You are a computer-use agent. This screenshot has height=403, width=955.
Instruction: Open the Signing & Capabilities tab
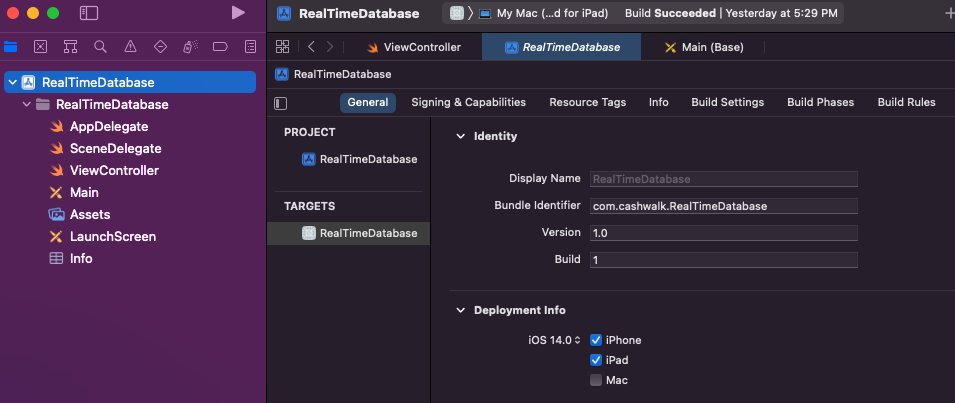click(x=468, y=102)
